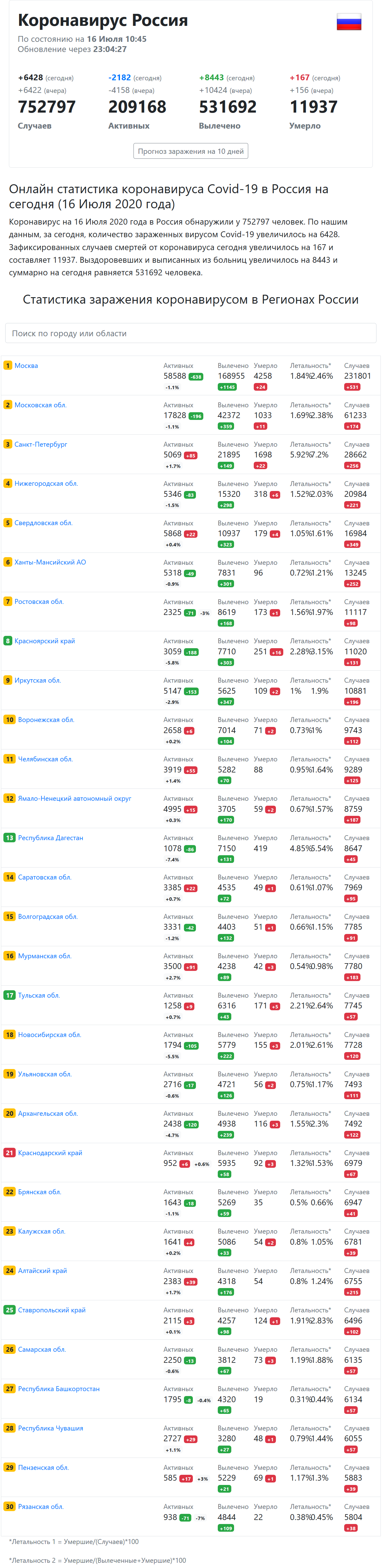
Task: Click Krasnoyarsk's '-5.8%' active change
Action: pos(172,663)
